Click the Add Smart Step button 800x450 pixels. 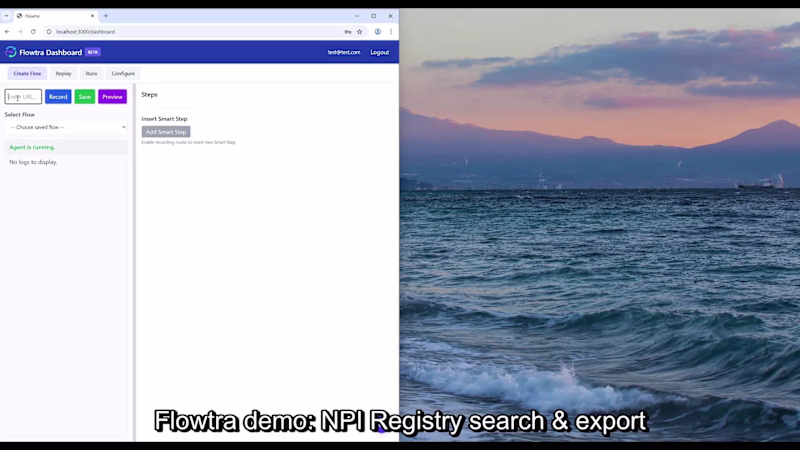166,132
